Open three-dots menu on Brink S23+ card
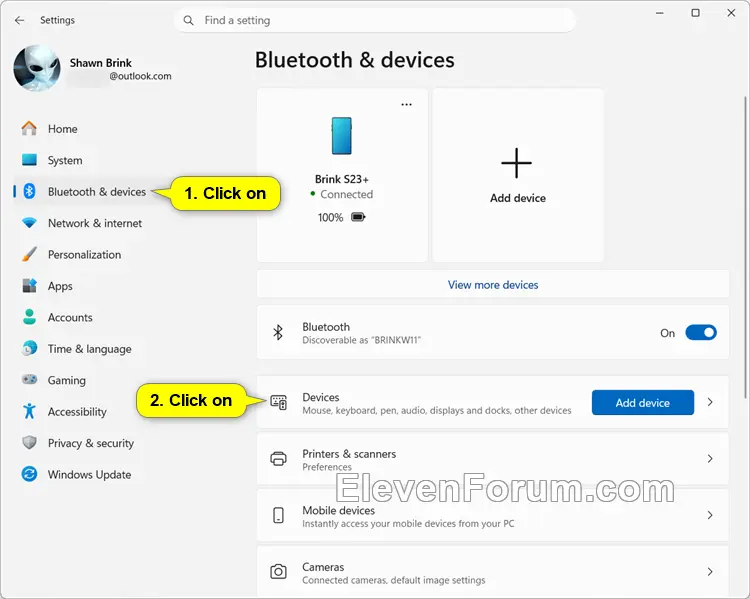The height and width of the screenshot is (599, 750). 407,104
